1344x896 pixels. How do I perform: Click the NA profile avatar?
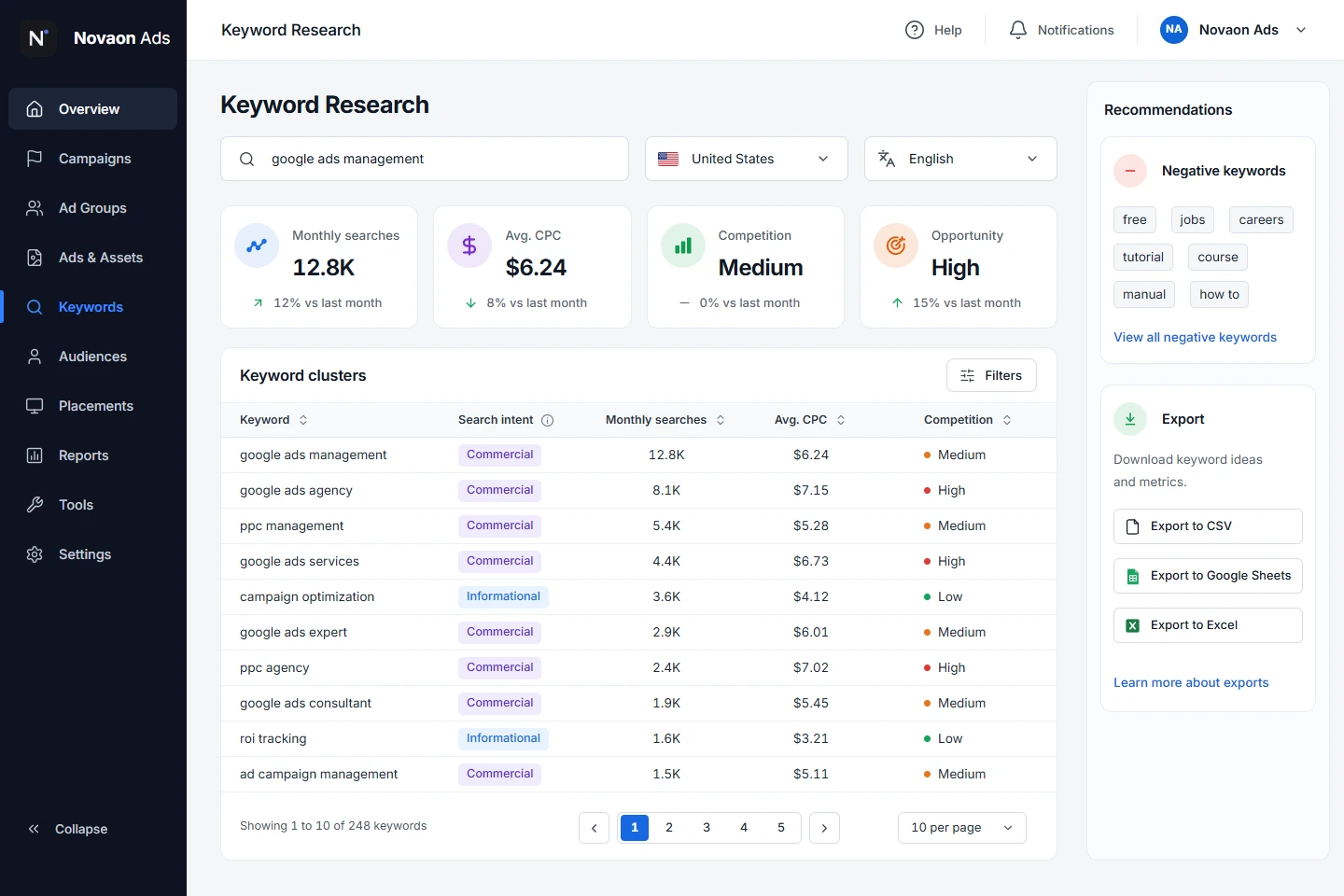(1174, 30)
